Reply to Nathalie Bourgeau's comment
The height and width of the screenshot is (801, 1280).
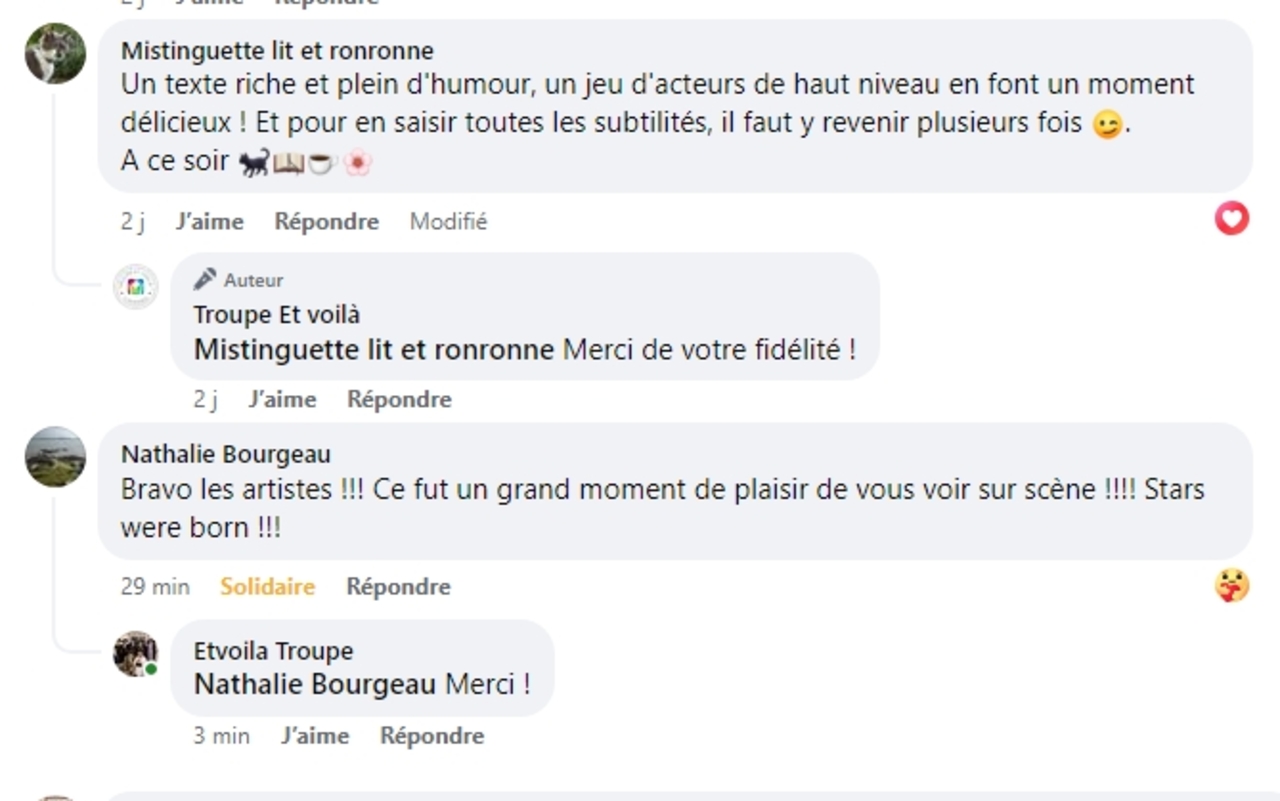[x=398, y=587]
